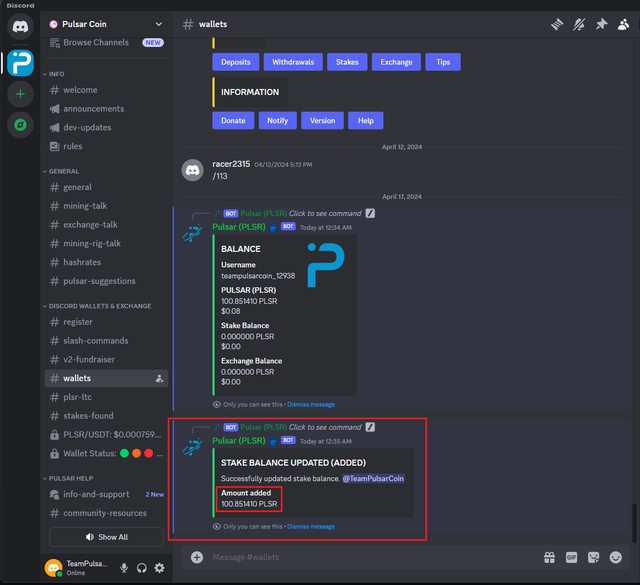
Task: Open the welcome channel
Action: tap(106, 90)
